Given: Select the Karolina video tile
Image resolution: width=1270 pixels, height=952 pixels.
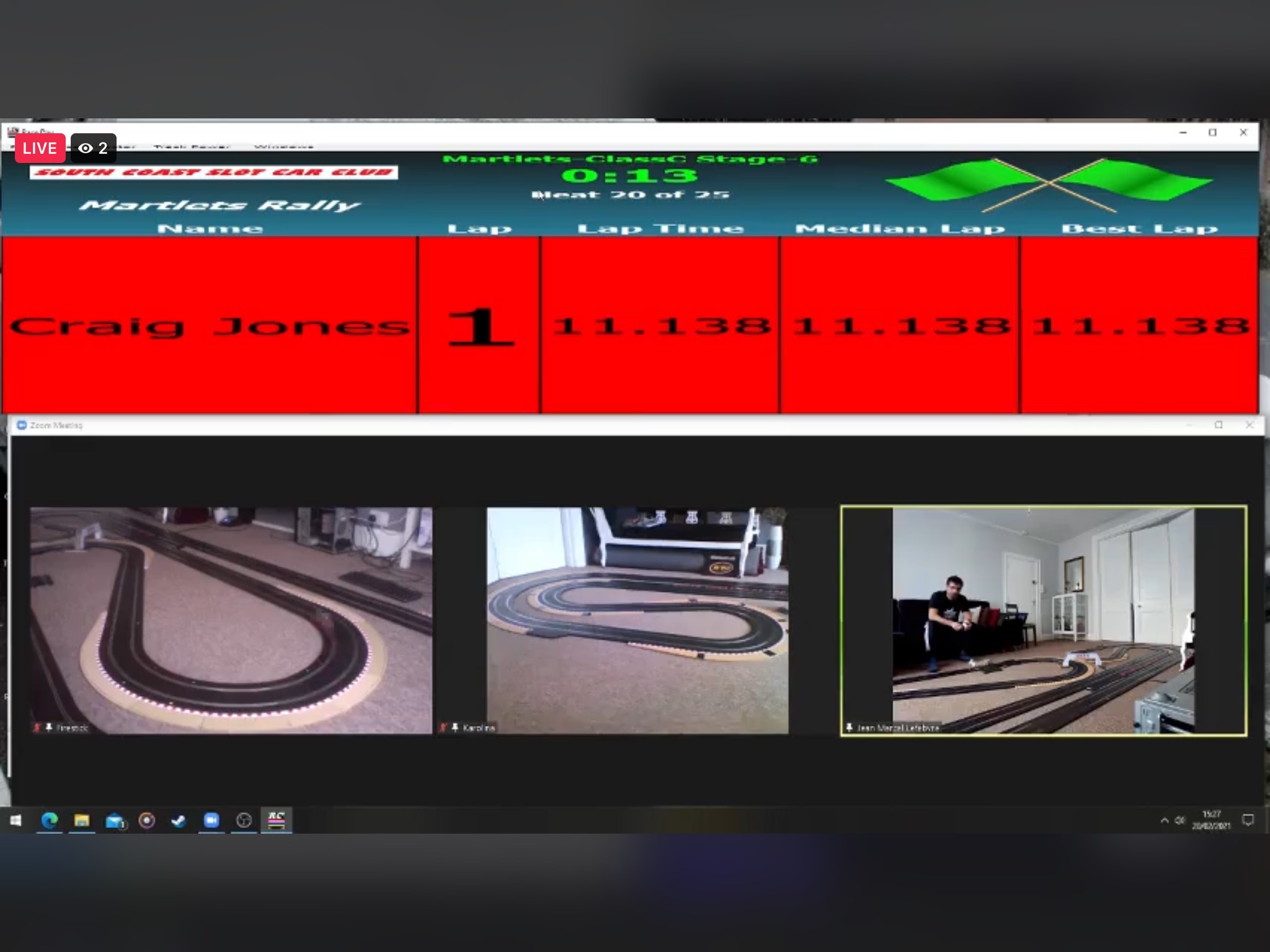Looking at the screenshot, I should [637, 620].
